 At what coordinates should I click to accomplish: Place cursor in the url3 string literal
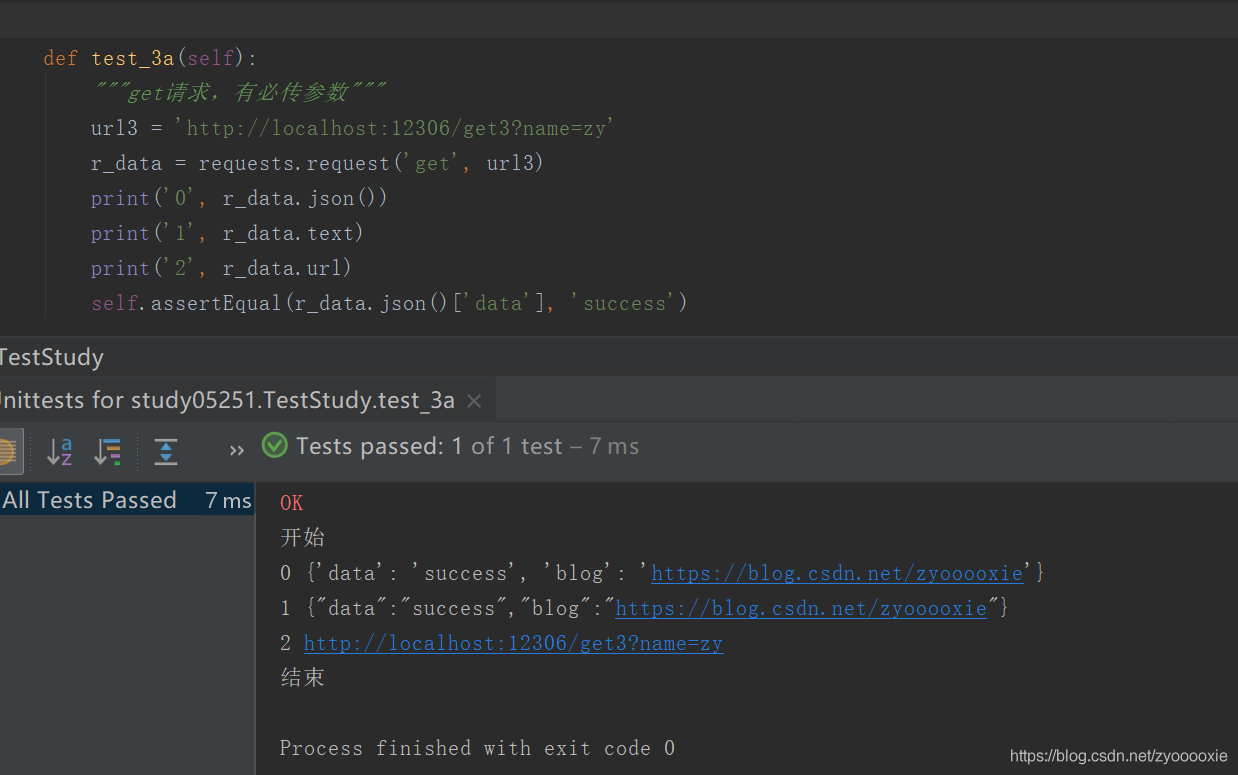coord(400,128)
